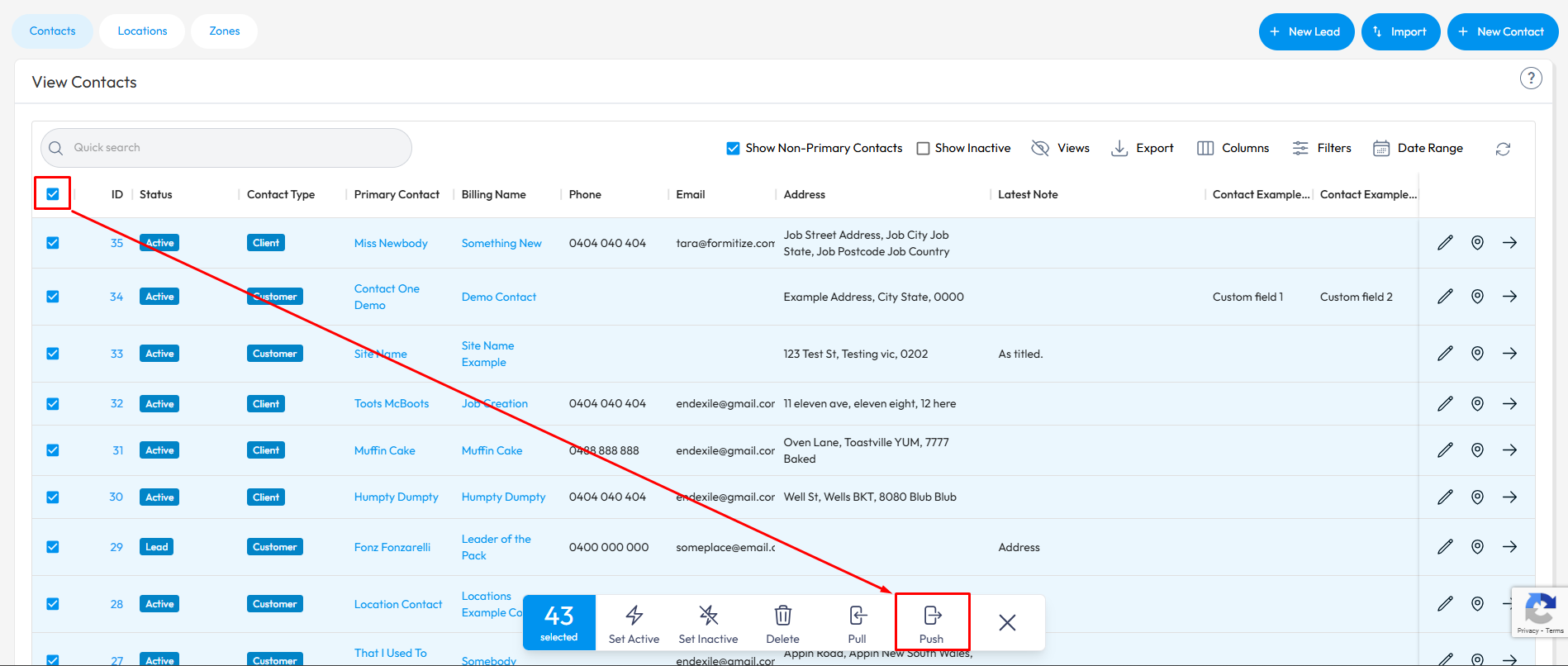The height and width of the screenshot is (666, 1568).
Task: Uncheck the row 29 checkbox
Action: (x=53, y=547)
